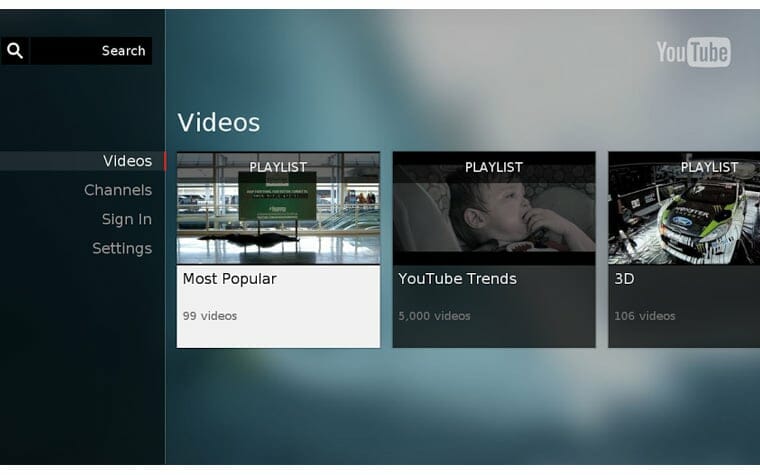Viewport: 760px width, 475px height.
Task: Open Channels in the sidebar menu
Action: [x=118, y=190]
